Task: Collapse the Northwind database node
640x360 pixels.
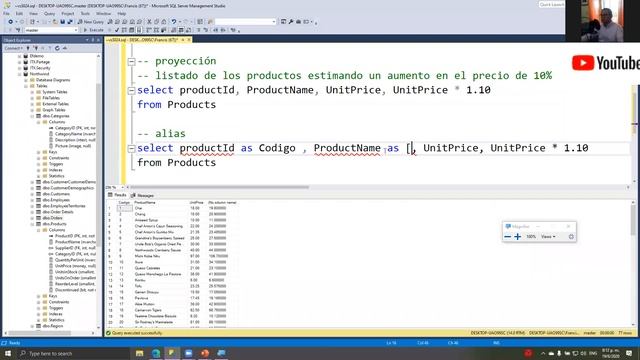Action: pos(20,74)
